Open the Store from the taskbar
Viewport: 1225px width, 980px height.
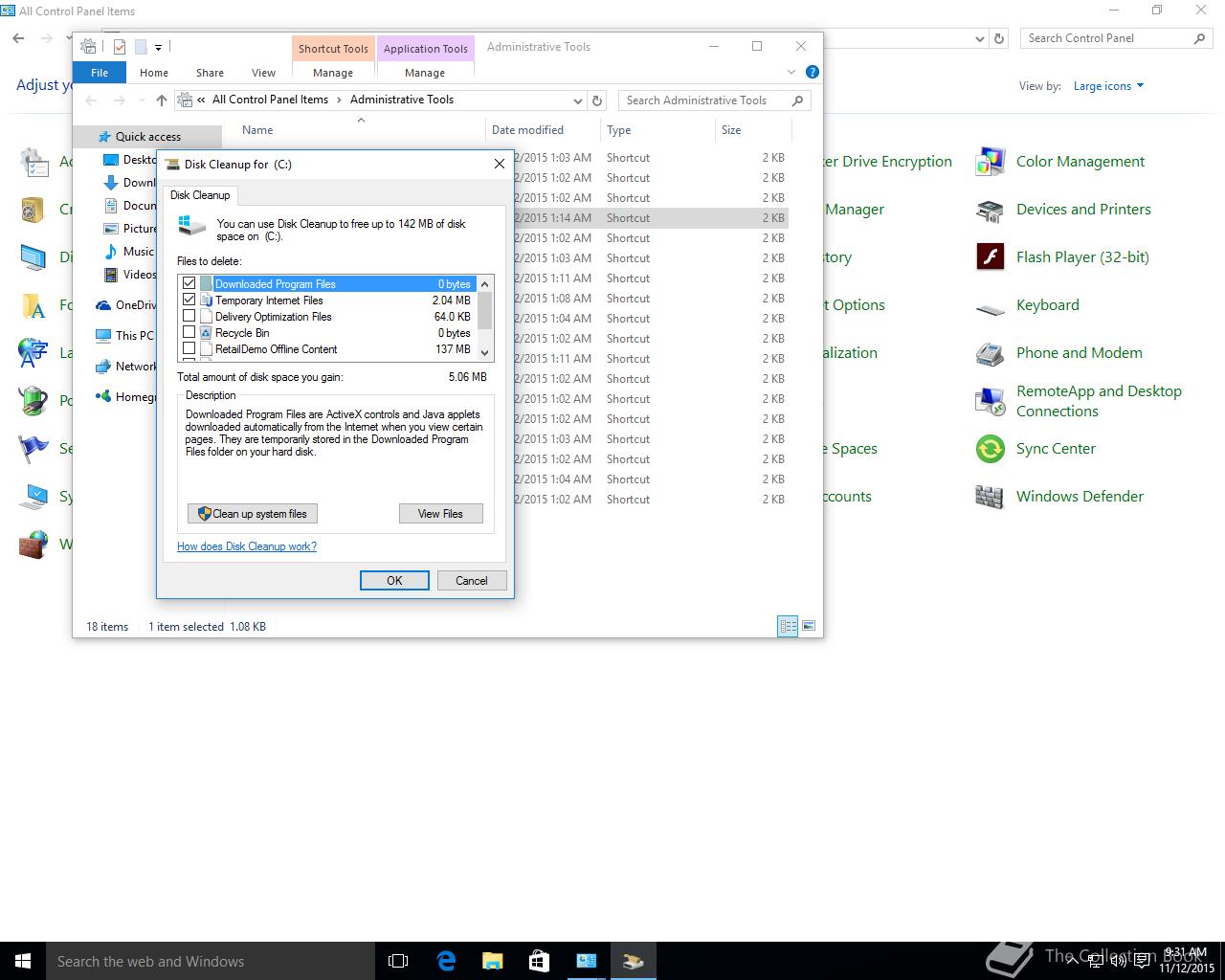pos(539,961)
